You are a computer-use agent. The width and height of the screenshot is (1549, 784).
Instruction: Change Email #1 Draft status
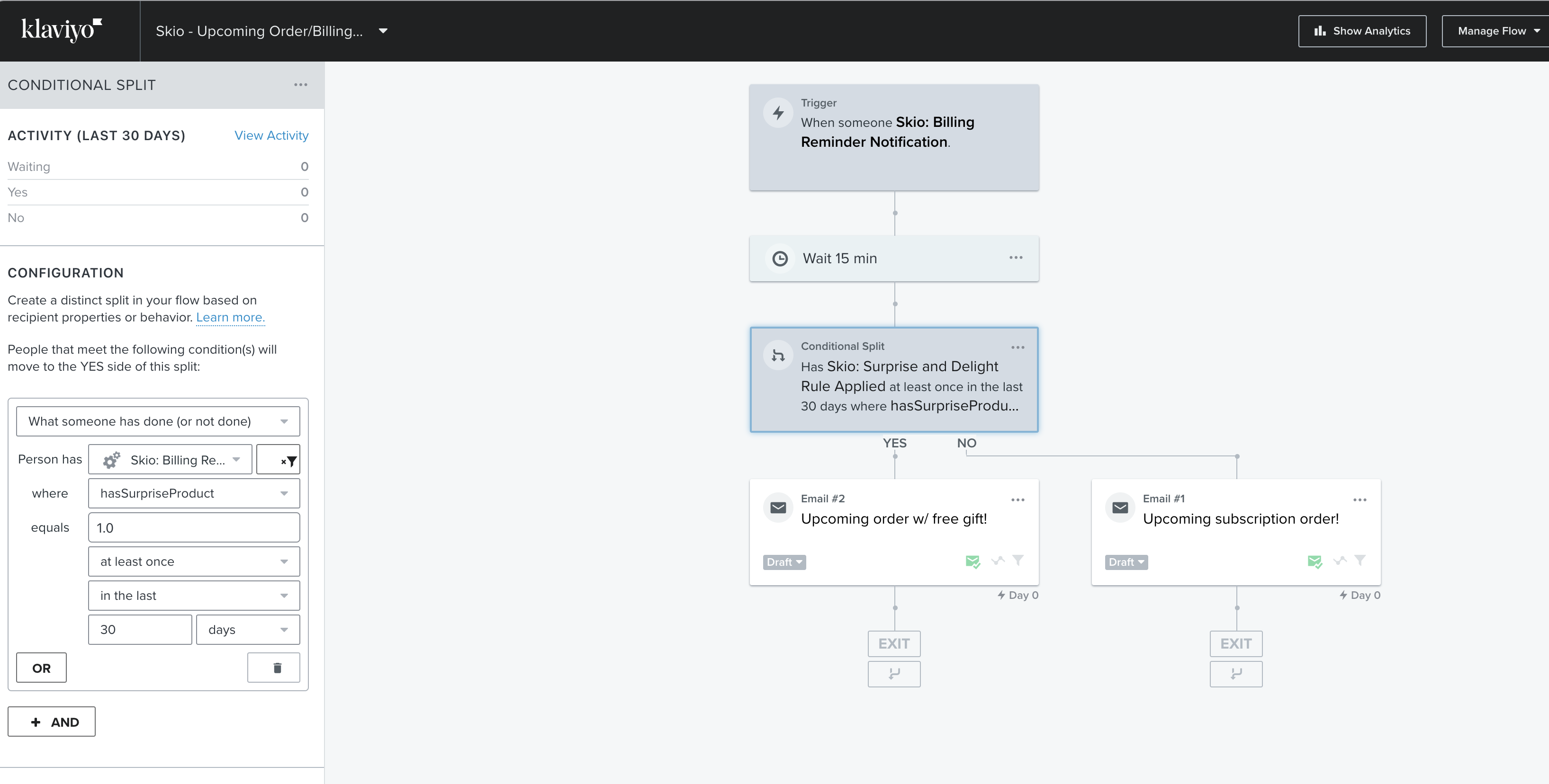pos(1126,562)
